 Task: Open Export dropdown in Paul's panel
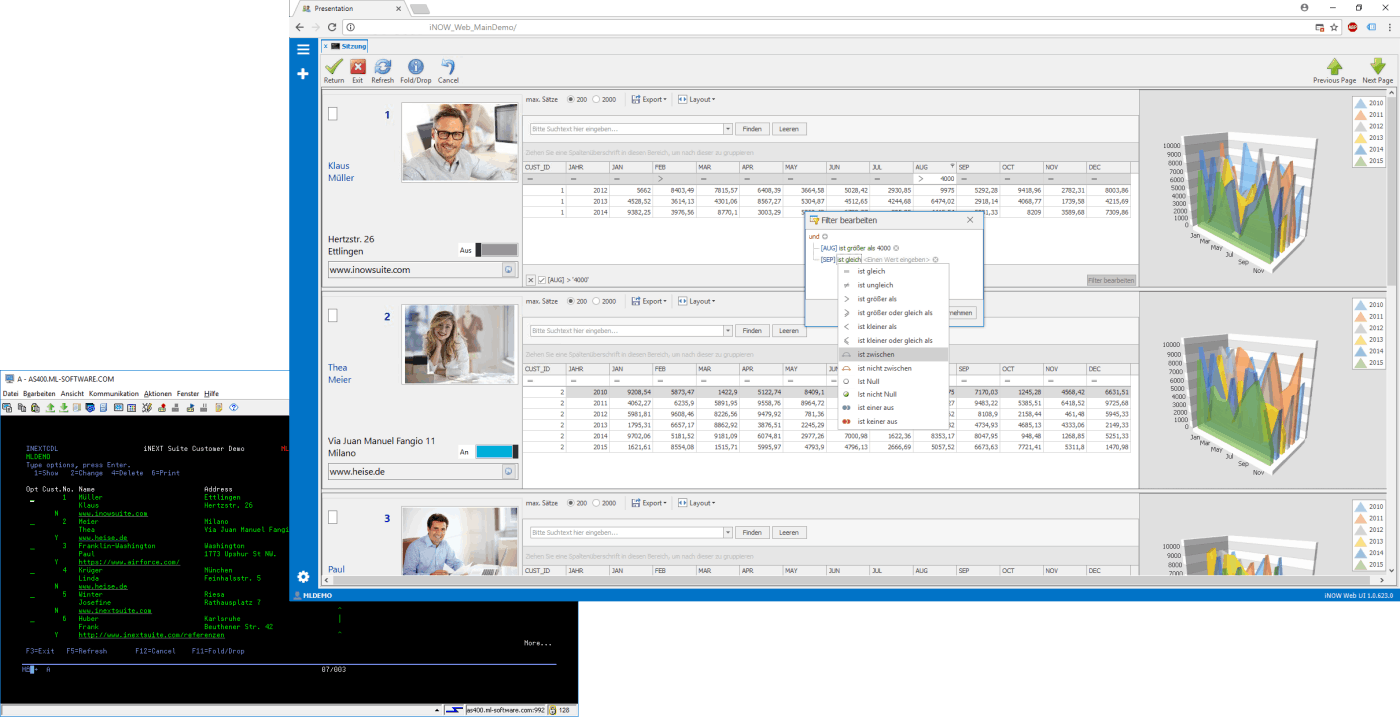[649, 503]
